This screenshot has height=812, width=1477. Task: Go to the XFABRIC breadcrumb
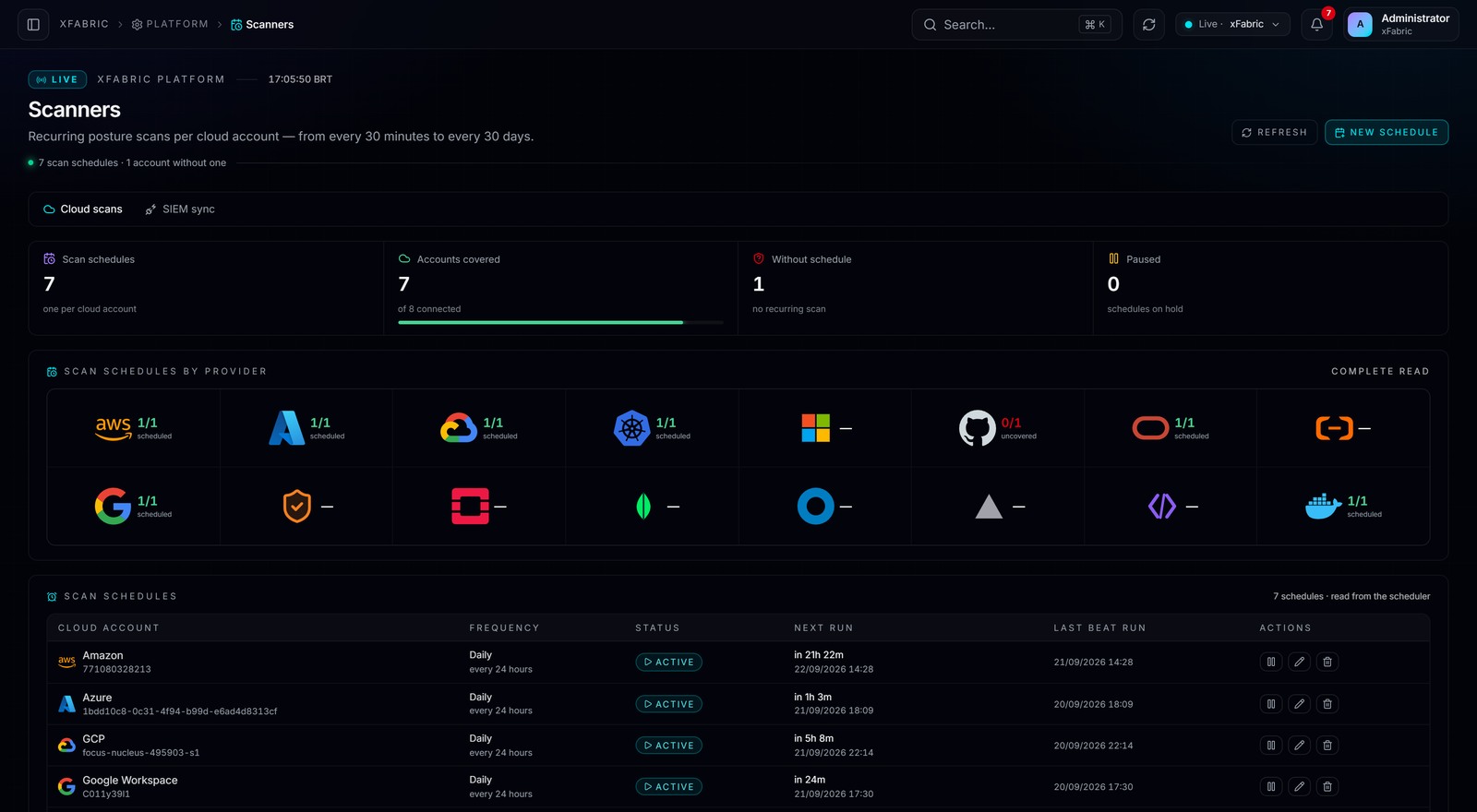[x=84, y=25]
